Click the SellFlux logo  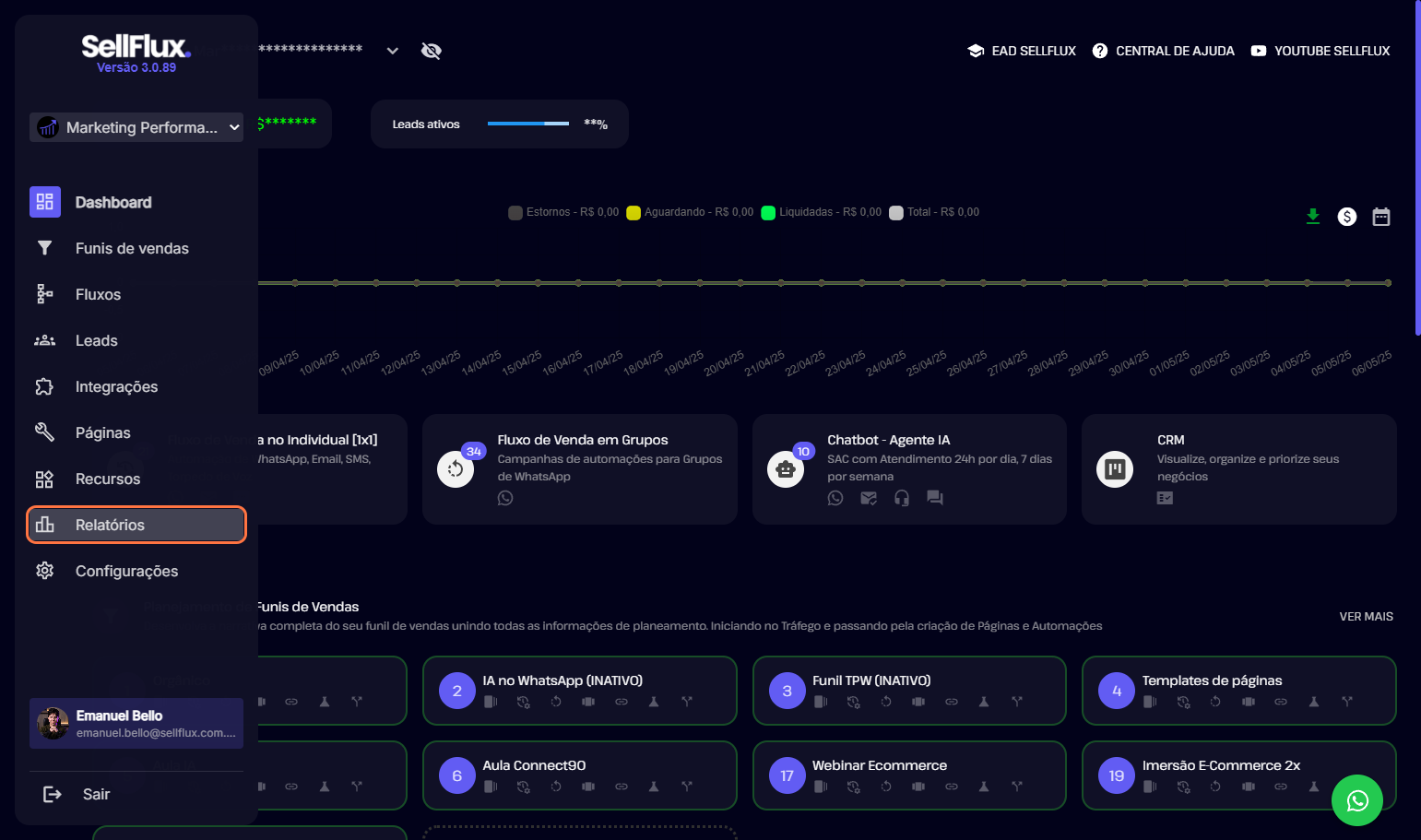(136, 47)
